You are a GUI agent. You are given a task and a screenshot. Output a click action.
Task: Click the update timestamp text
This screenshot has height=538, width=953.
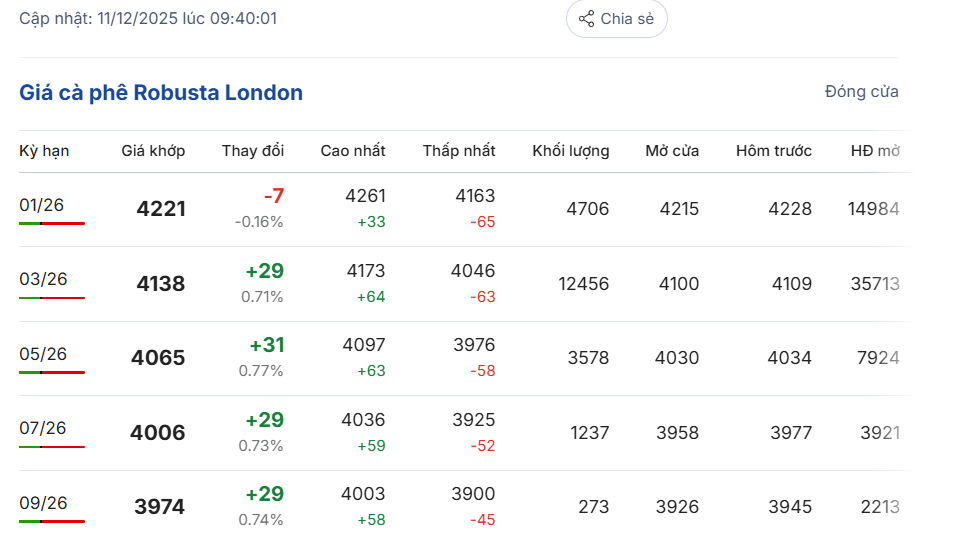(x=148, y=18)
